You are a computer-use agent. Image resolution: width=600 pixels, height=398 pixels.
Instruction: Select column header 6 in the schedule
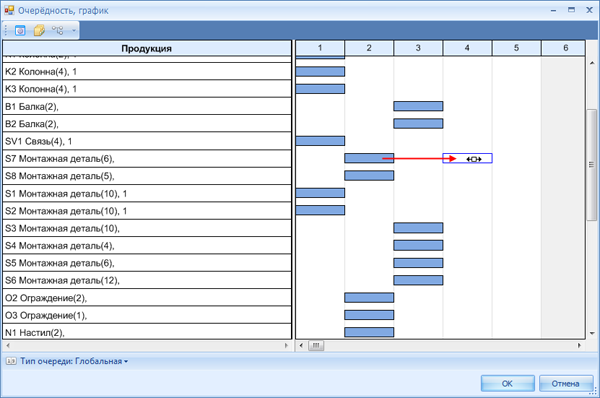click(x=563, y=48)
